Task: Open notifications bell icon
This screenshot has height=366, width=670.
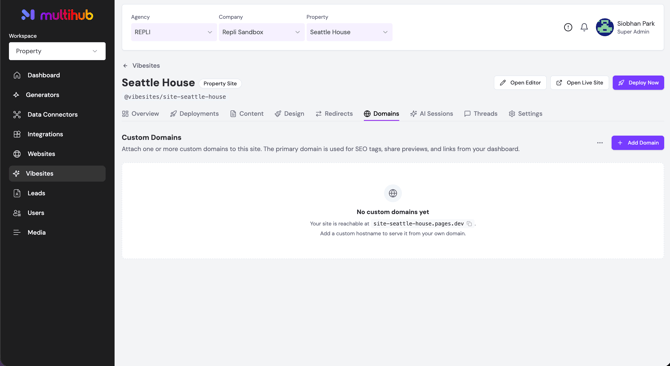Action: coord(584,27)
